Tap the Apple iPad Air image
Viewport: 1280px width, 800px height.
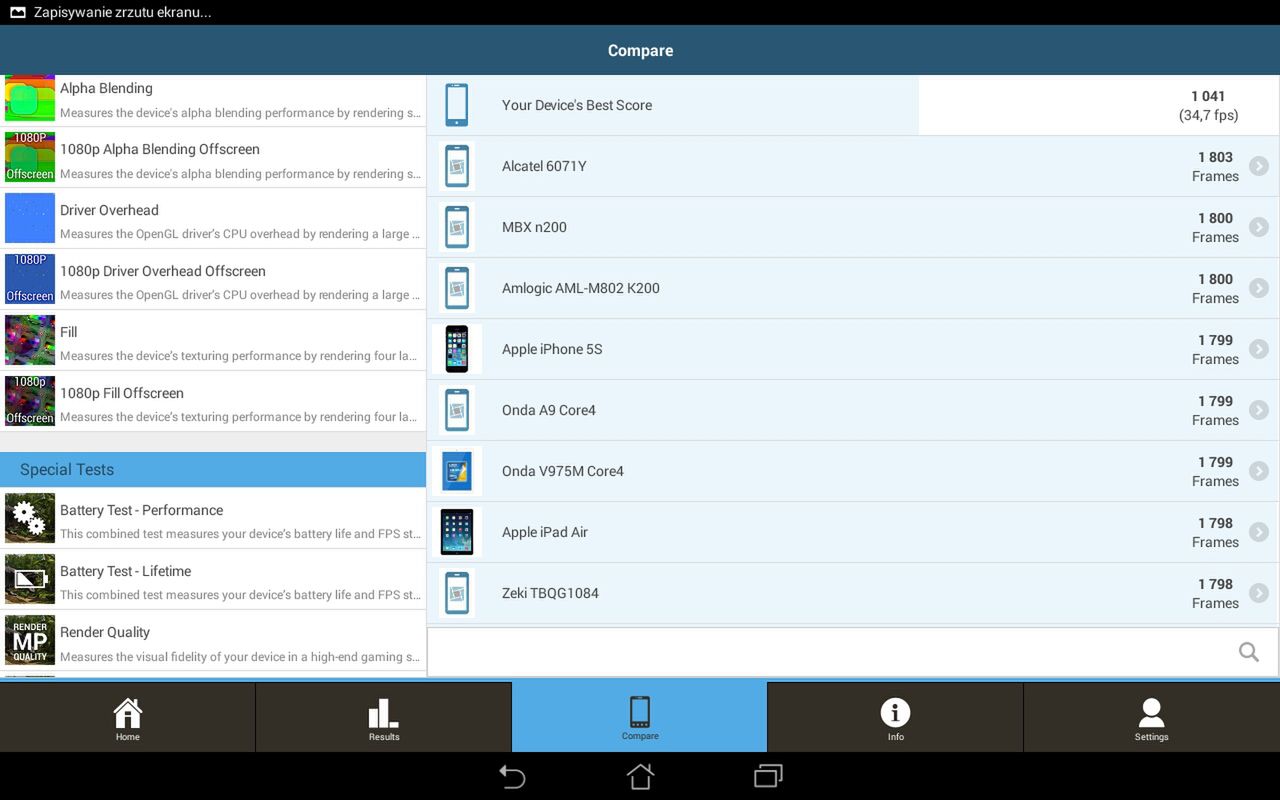(457, 532)
